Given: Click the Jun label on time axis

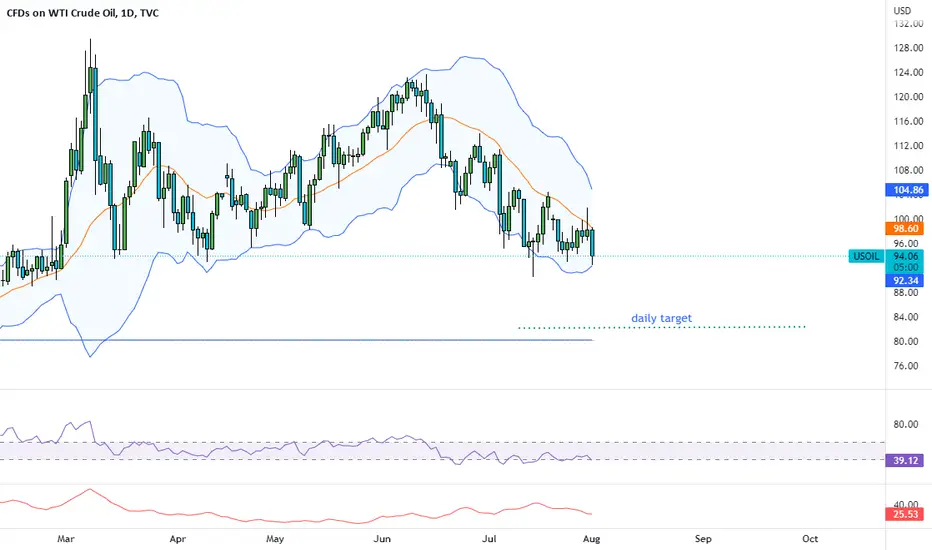Looking at the screenshot, I should click(382, 539).
